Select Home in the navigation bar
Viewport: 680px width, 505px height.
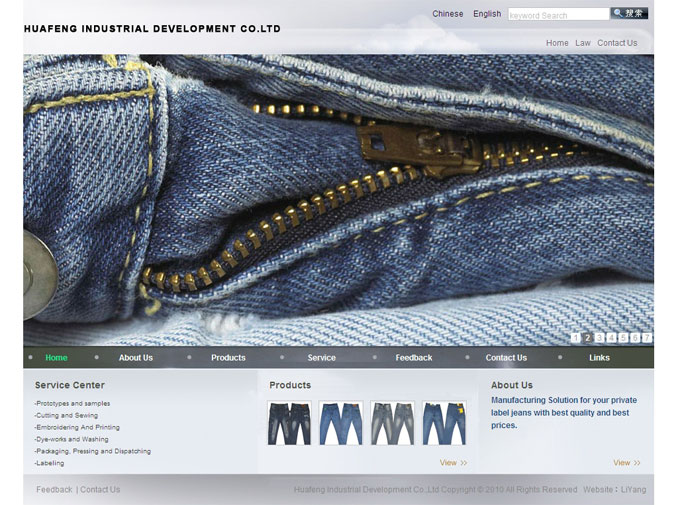[56, 358]
